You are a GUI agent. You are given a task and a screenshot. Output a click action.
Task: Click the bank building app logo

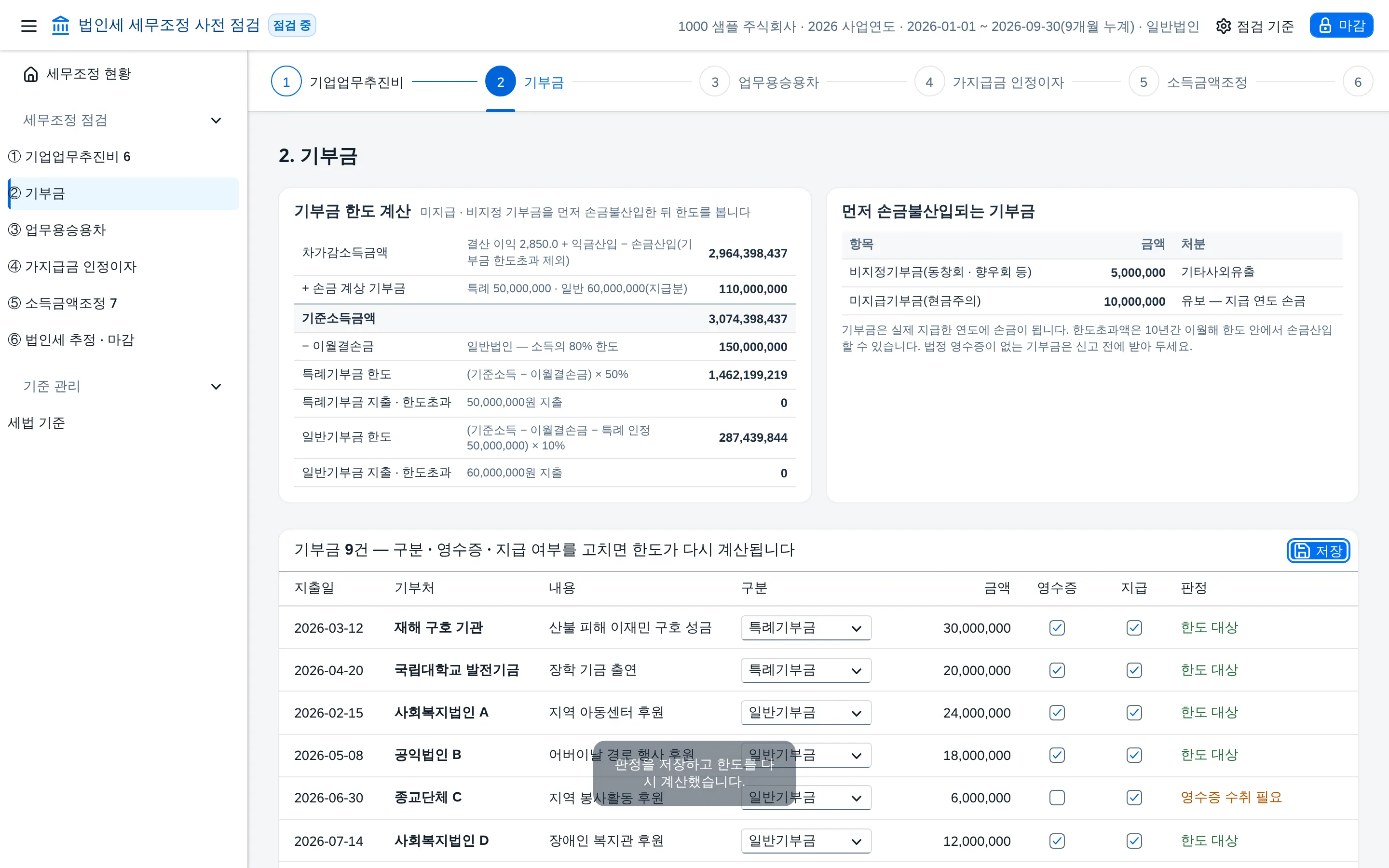(60, 26)
